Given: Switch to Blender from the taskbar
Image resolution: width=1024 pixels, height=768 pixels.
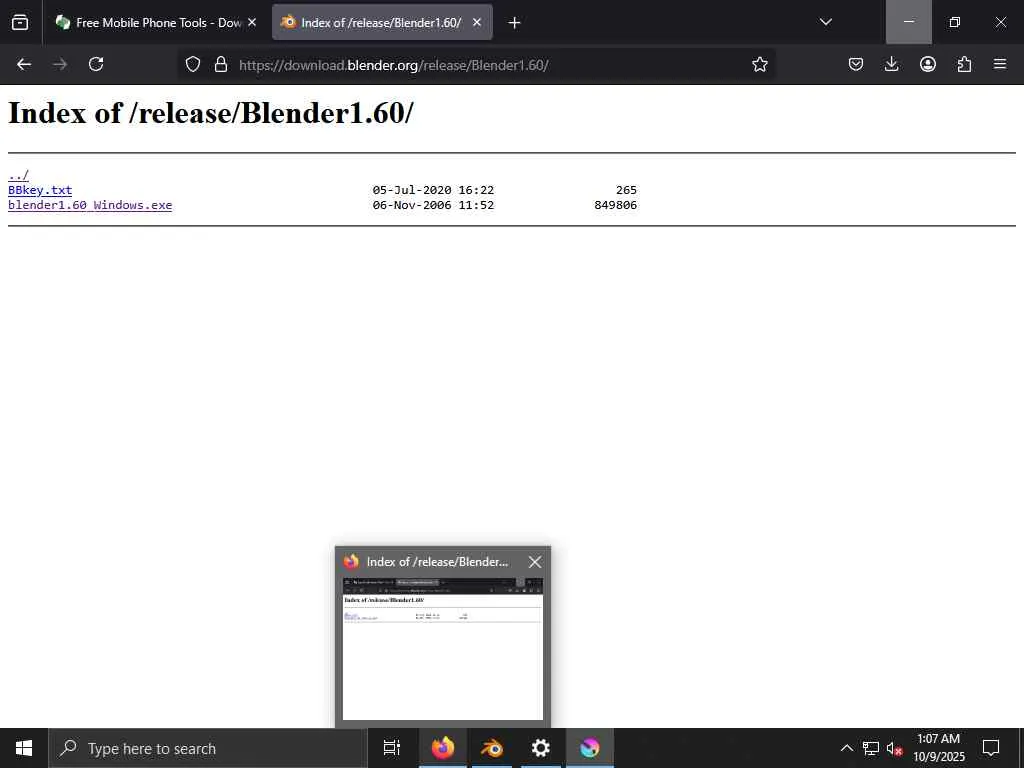Looking at the screenshot, I should coord(492,748).
